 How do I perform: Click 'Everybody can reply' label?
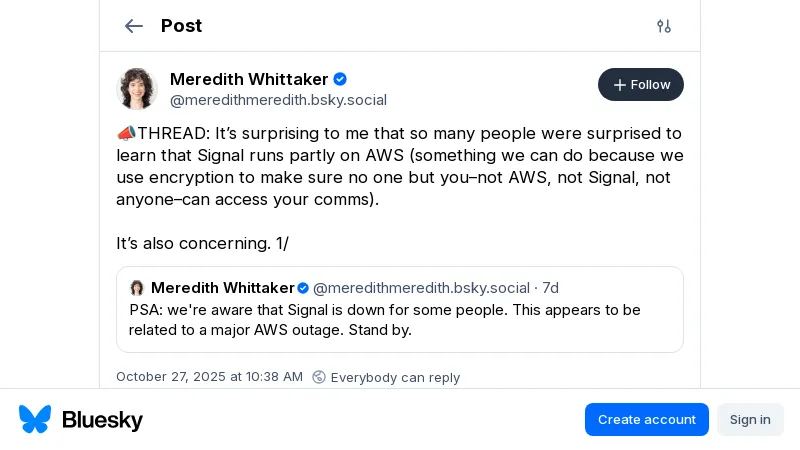point(395,377)
